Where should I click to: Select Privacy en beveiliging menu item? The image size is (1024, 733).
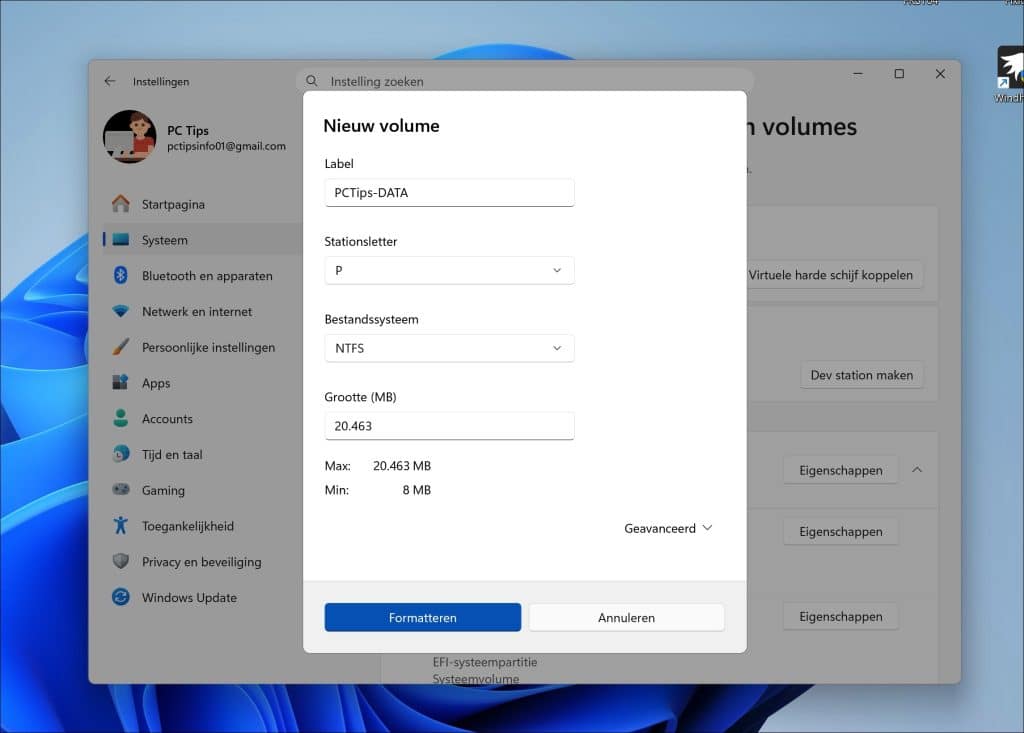pos(201,562)
